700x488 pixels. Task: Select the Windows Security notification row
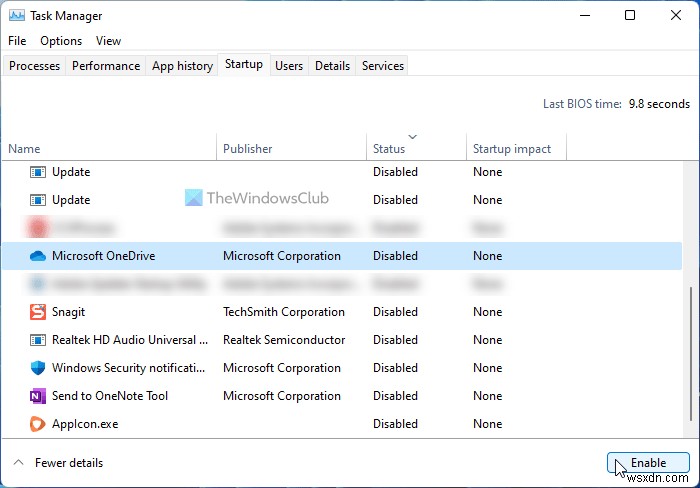coord(342,368)
